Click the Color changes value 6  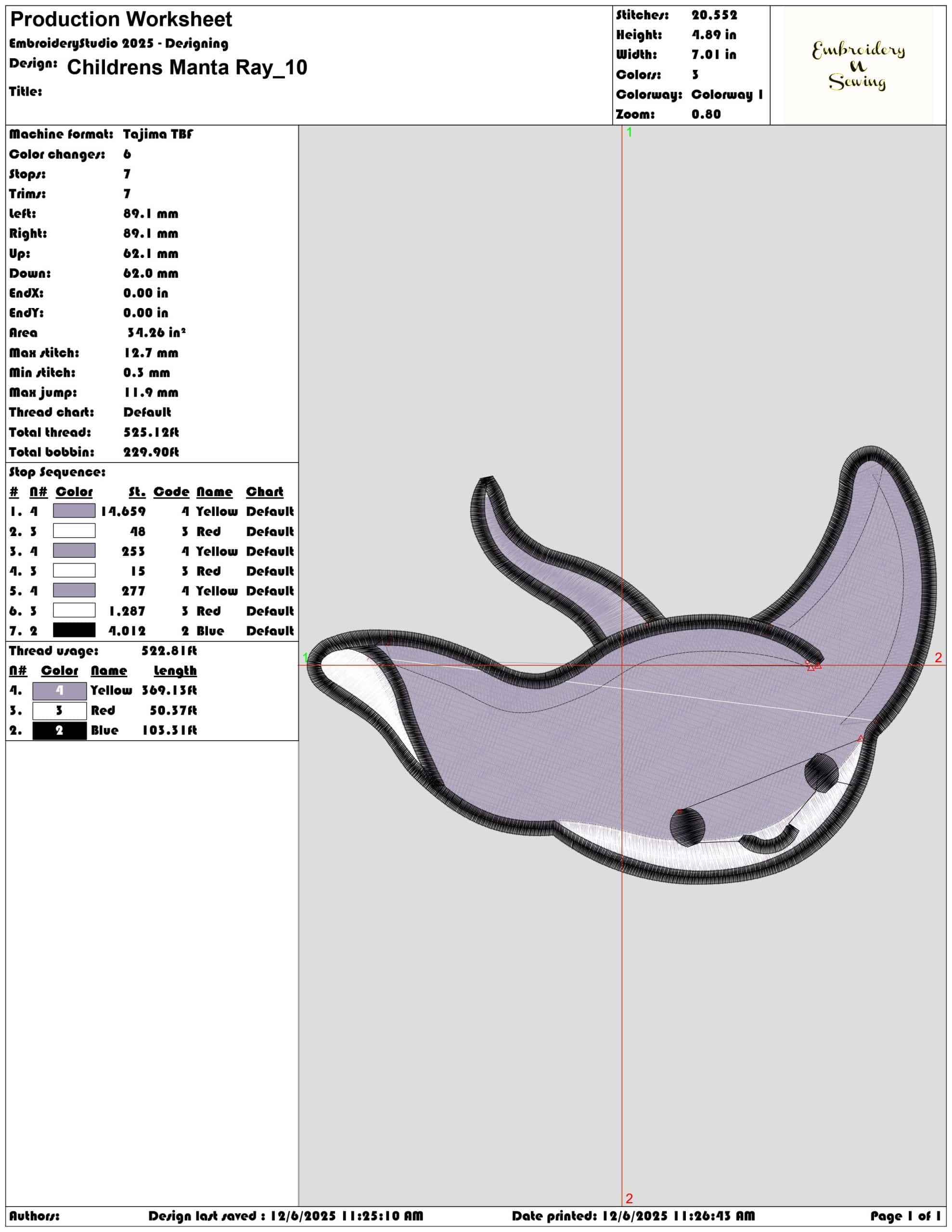click(x=127, y=154)
